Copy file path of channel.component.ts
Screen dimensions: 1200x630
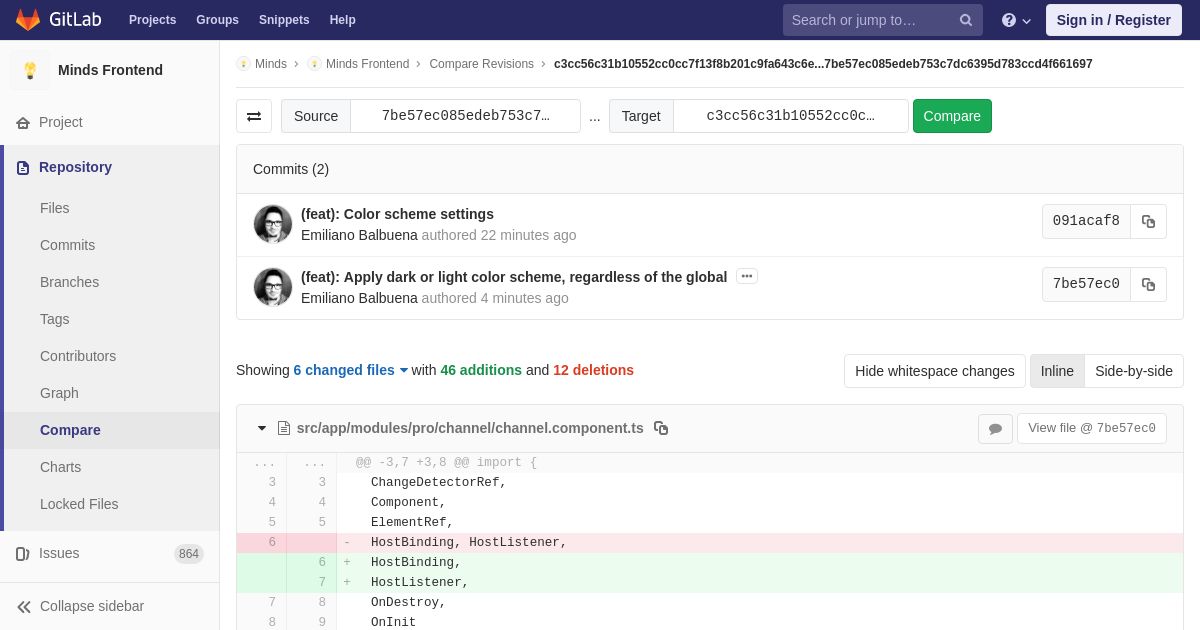coord(661,428)
